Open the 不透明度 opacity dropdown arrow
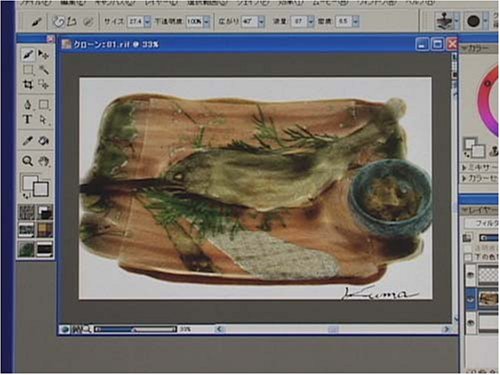Viewport: 500px width, 375px height. click(206, 22)
